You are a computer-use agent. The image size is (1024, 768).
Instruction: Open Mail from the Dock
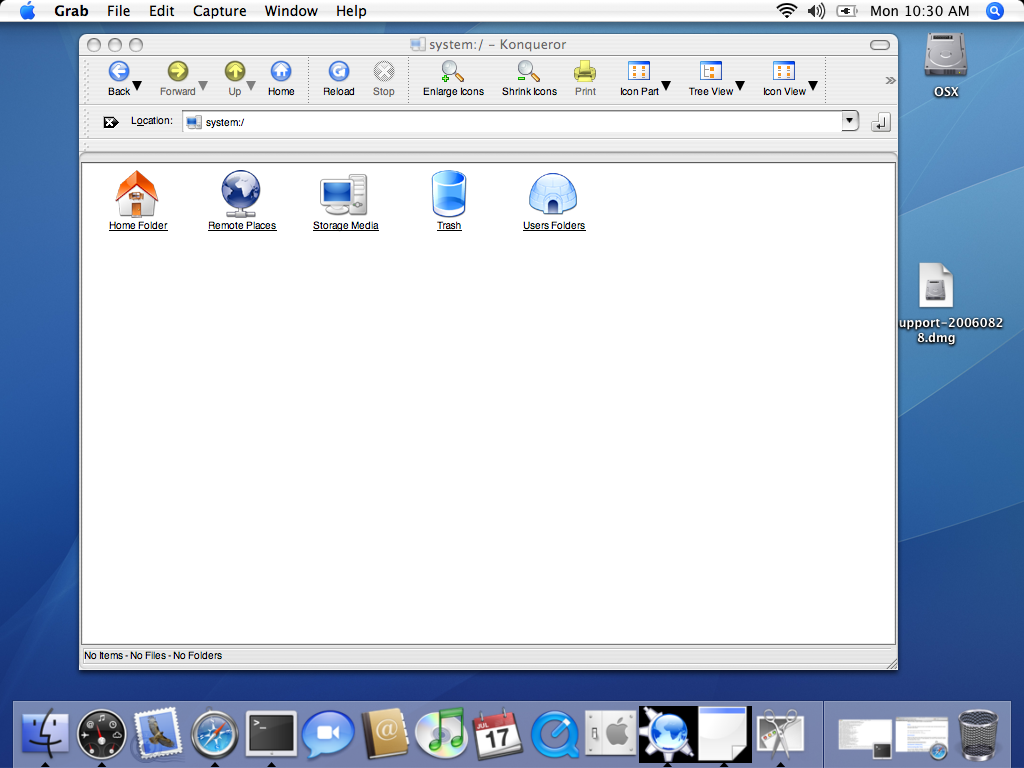pyautogui.click(x=157, y=733)
